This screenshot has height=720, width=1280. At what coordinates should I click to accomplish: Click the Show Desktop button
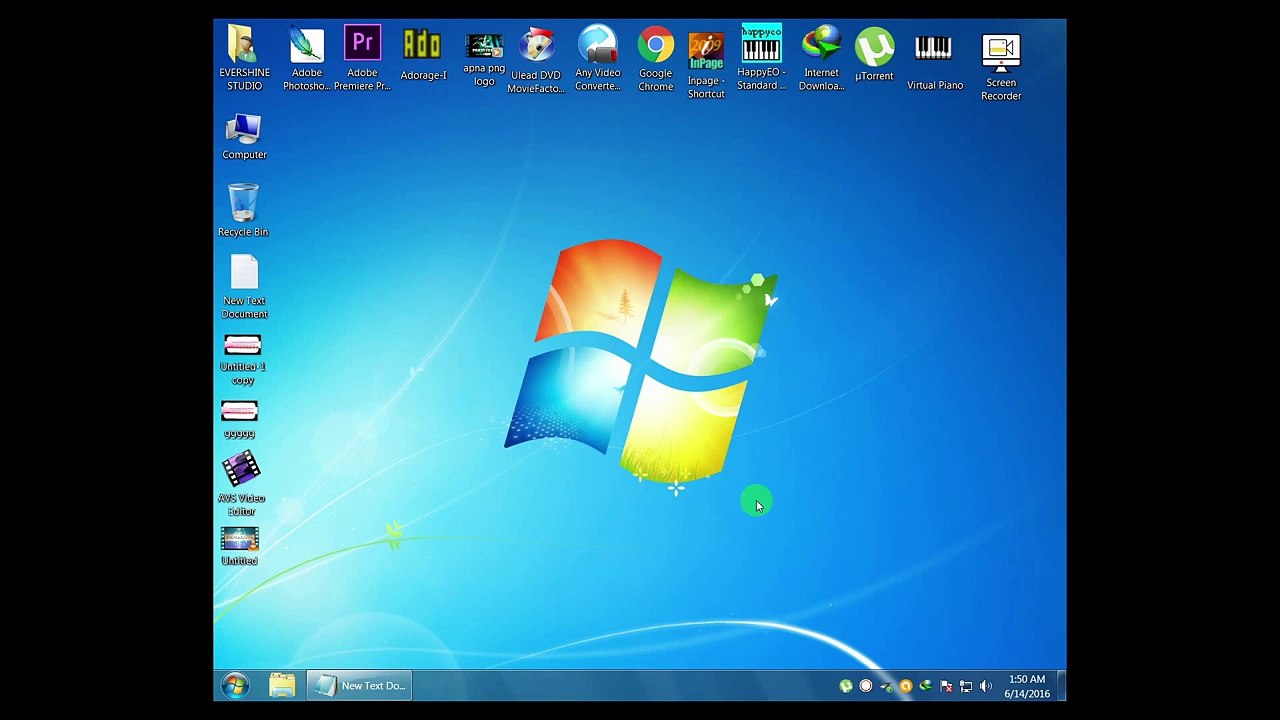click(x=1061, y=685)
